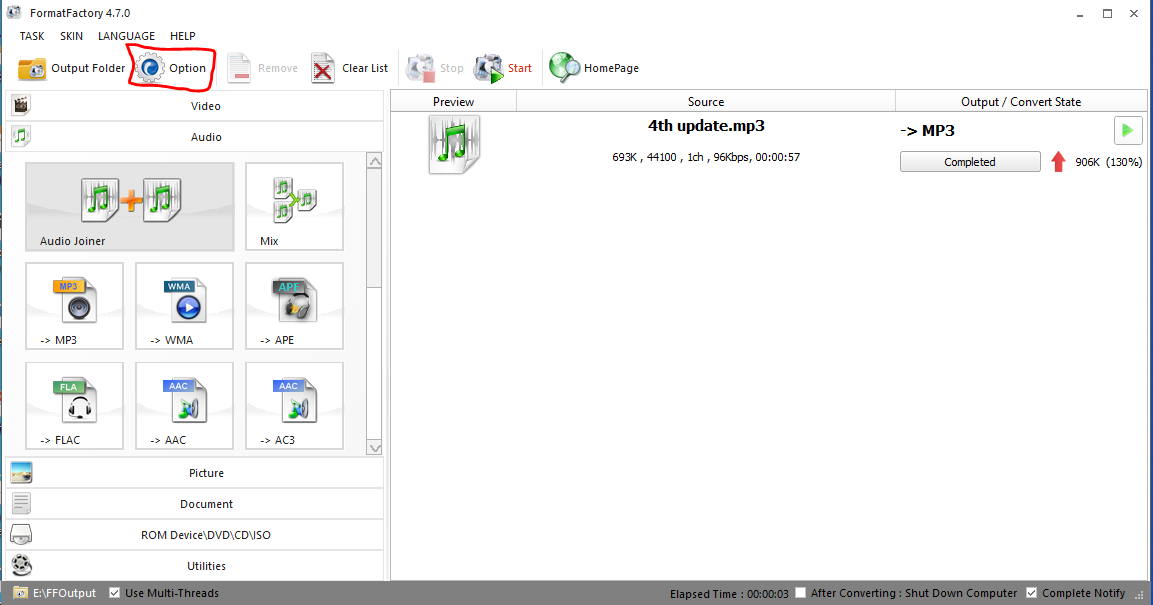Select the Audio Joiner tool
Viewport: 1153px width, 605px height.
[x=129, y=207]
